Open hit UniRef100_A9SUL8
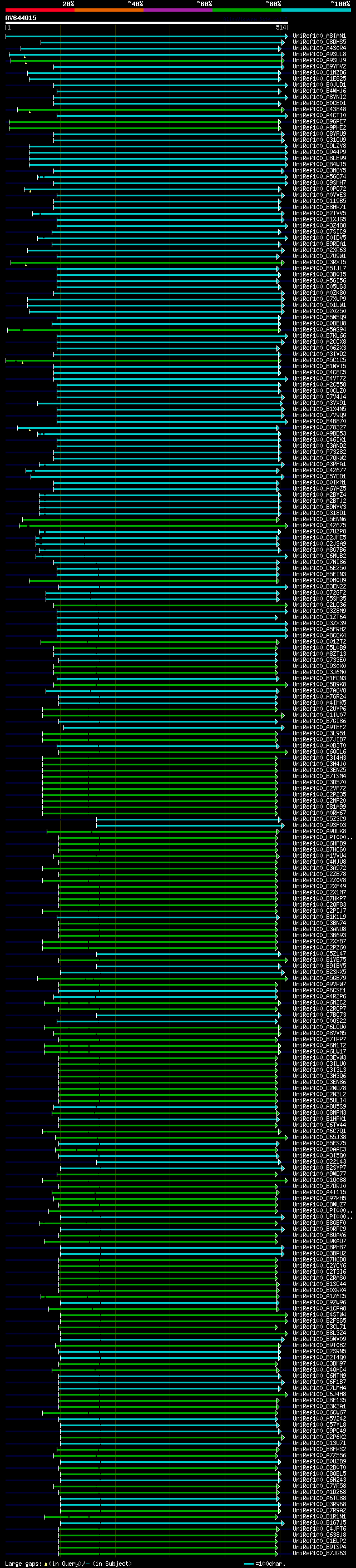Screen dimensions: 356x1568 pyautogui.click(x=319, y=54)
